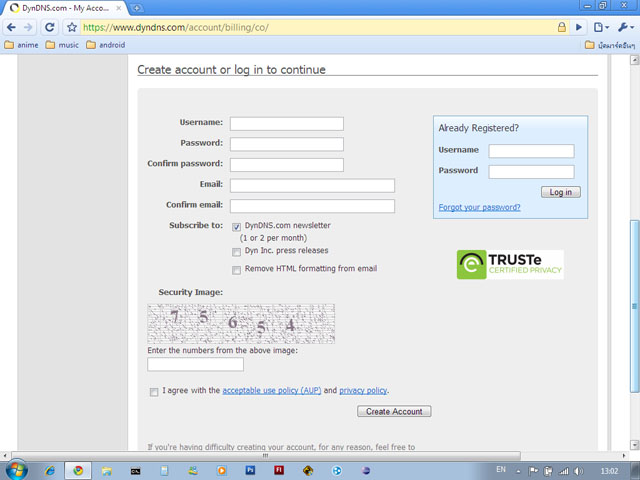Open the Windows Live Messenger taskbar icon
The height and width of the screenshot is (480, 640).
(x=193, y=471)
